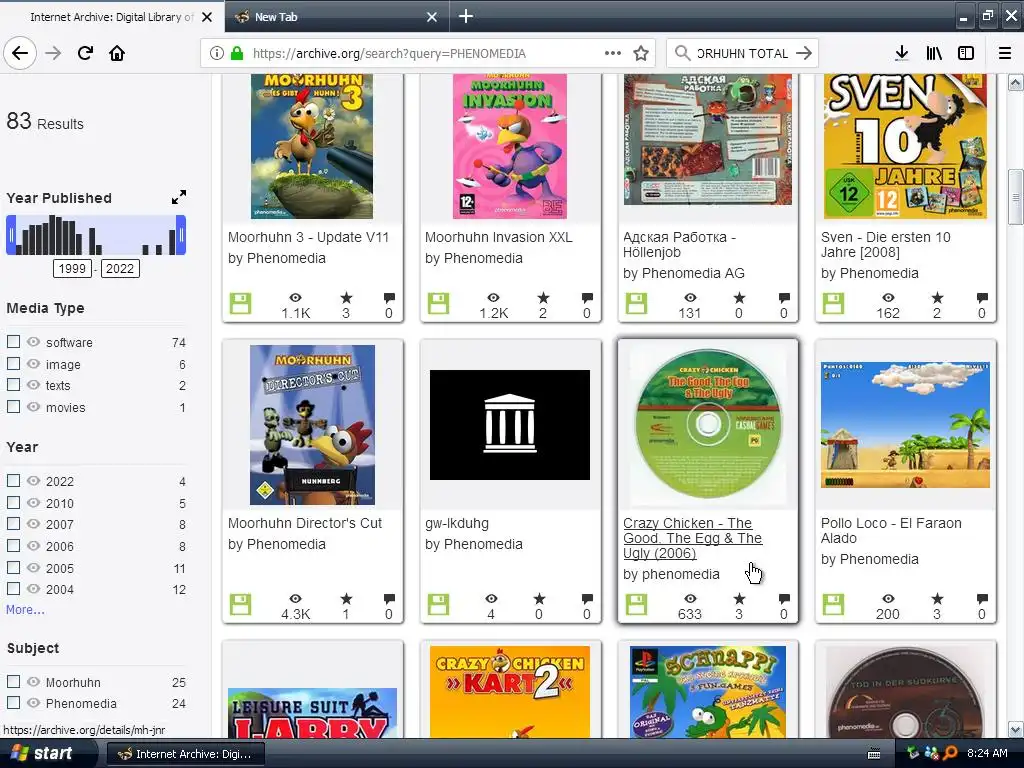Image resolution: width=1024 pixels, height=768 pixels.
Task: Check the Phenomedia subject filter
Action: pos(13,702)
